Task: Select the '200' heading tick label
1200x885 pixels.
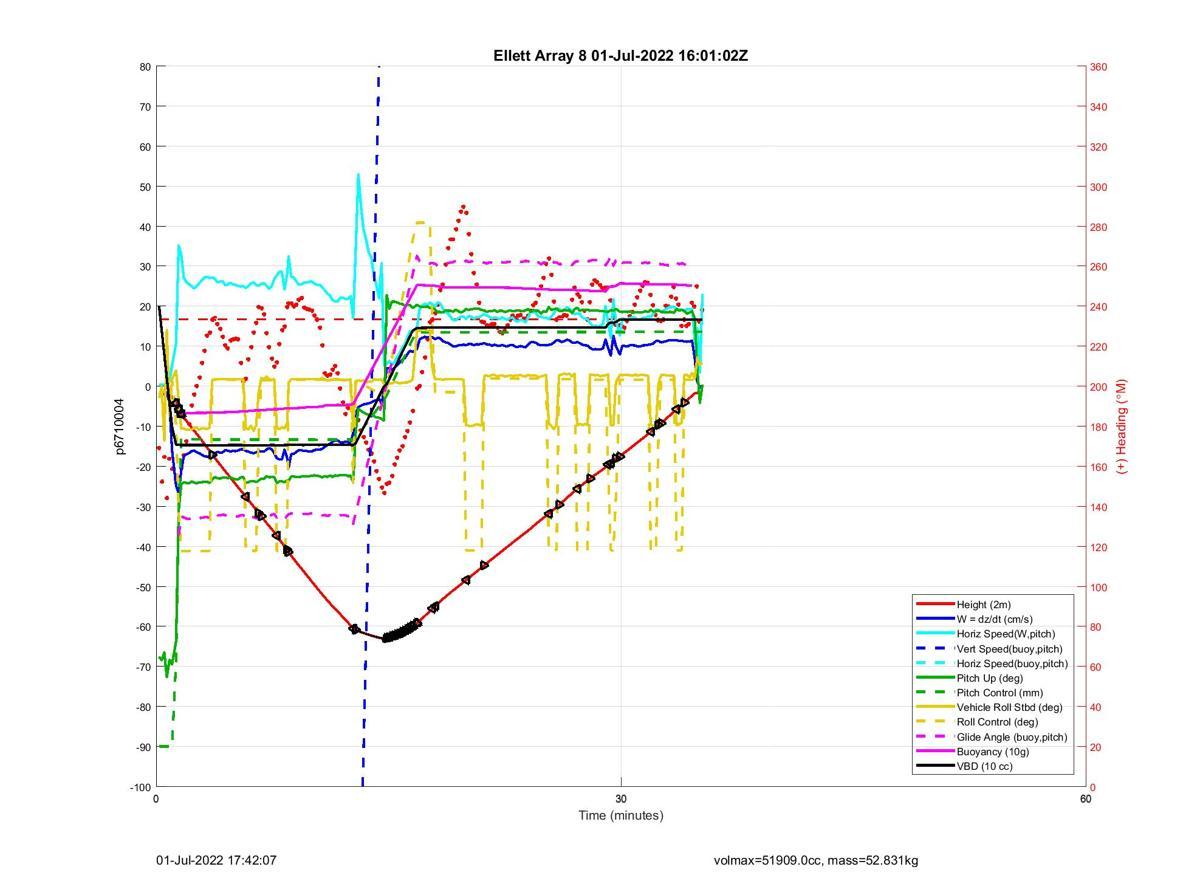Action: (x=1098, y=387)
